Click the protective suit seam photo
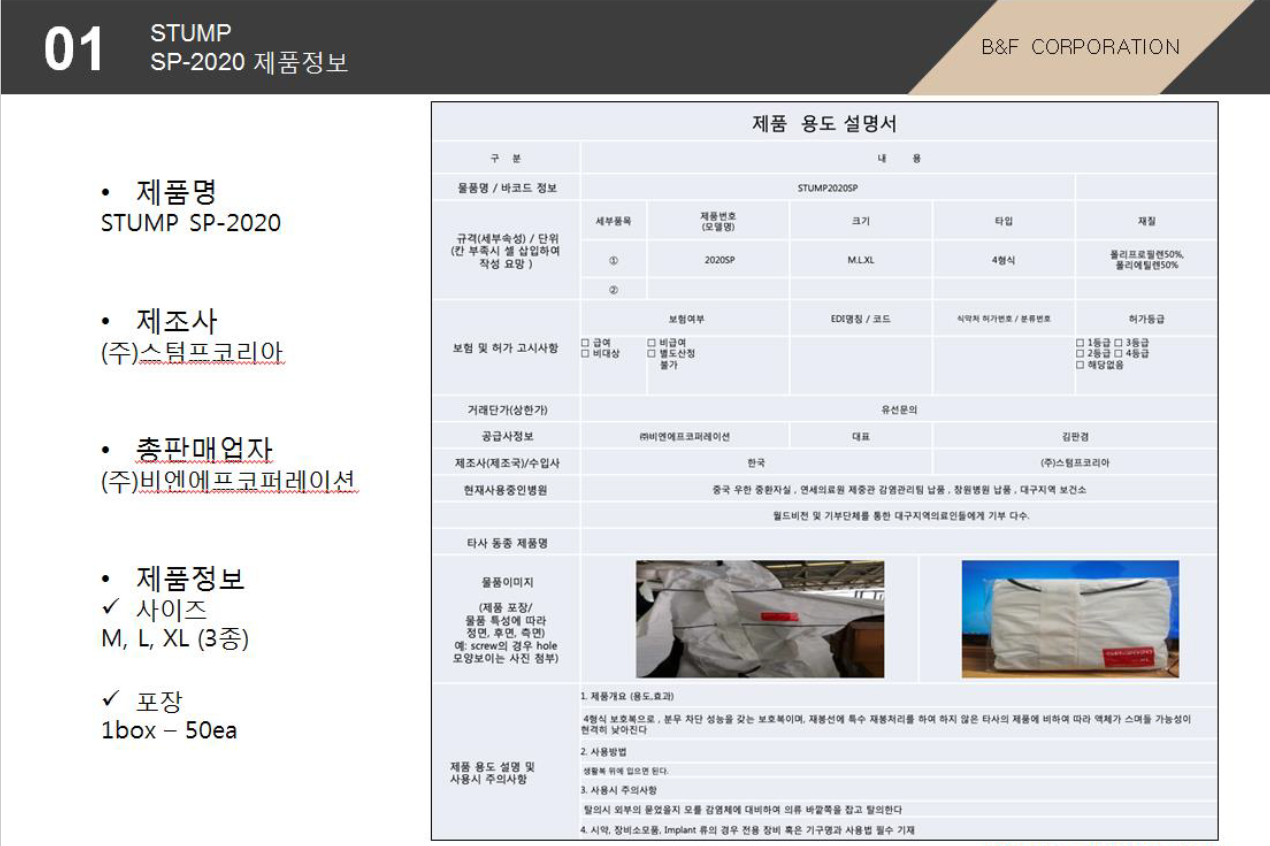The width and height of the screenshot is (1270, 846). pos(760,619)
